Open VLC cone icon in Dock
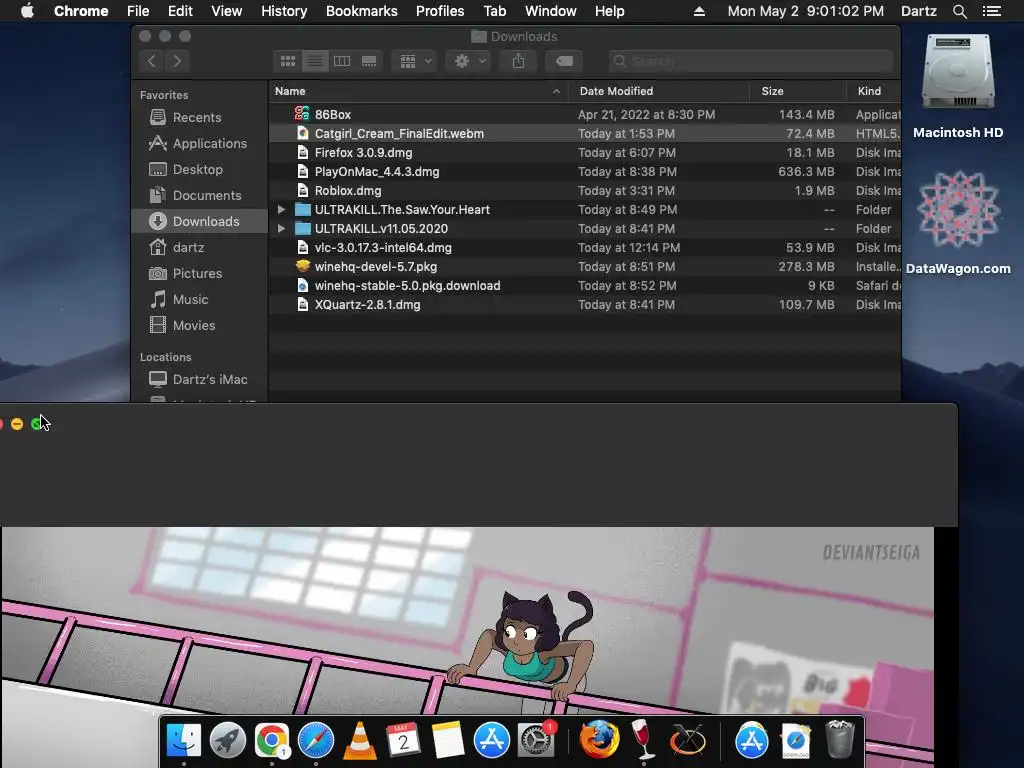The height and width of the screenshot is (768, 1024). [359, 740]
